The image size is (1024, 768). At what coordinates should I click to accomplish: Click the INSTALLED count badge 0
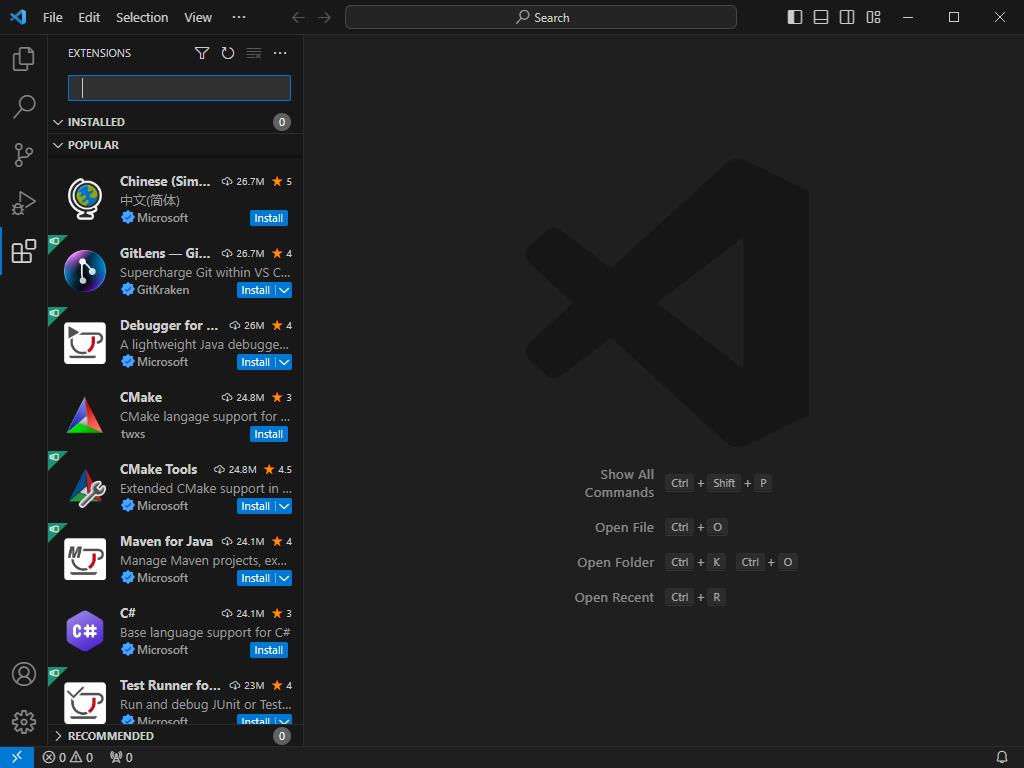click(x=281, y=122)
